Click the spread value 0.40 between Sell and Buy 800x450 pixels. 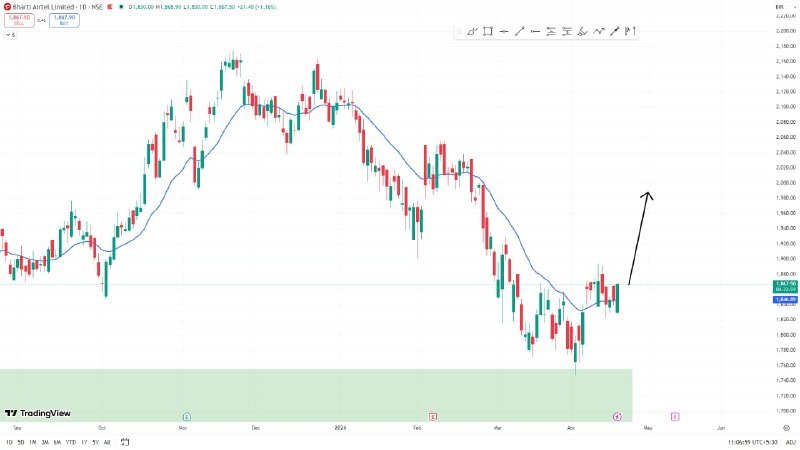pos(42,20)
